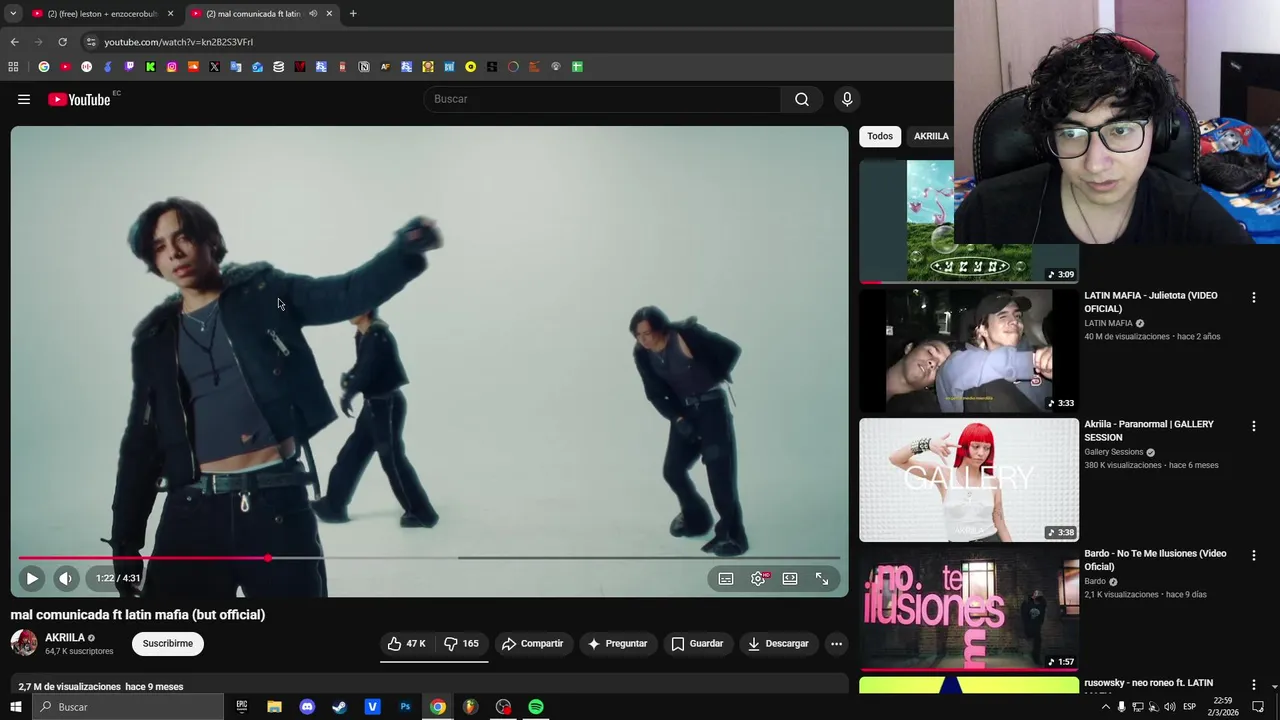The image size is (1280, 720).
Task: Open rusowsky - neo roneo video title
Action: click(1149, 683)
